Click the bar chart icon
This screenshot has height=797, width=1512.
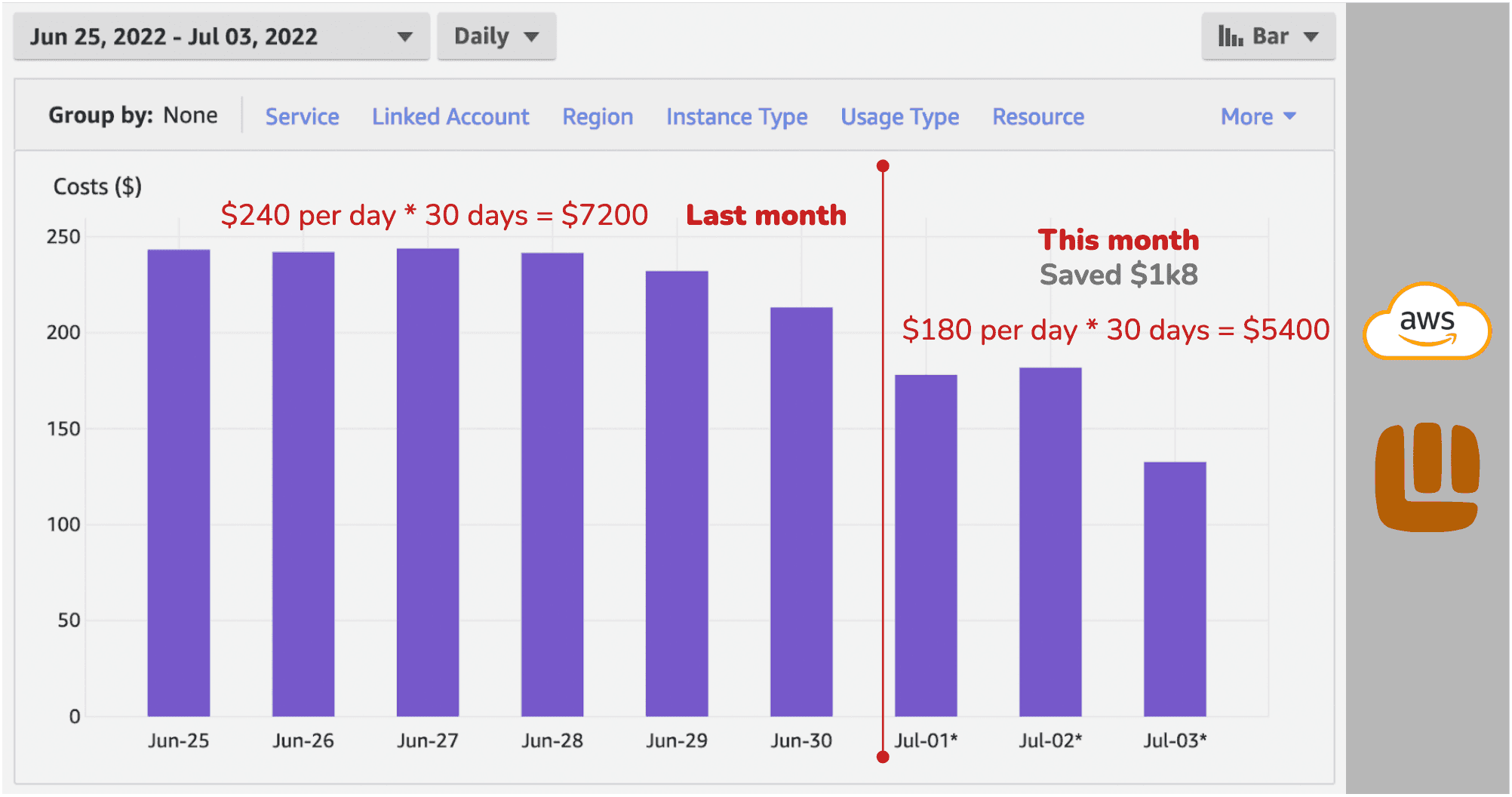coord(1230,36)
